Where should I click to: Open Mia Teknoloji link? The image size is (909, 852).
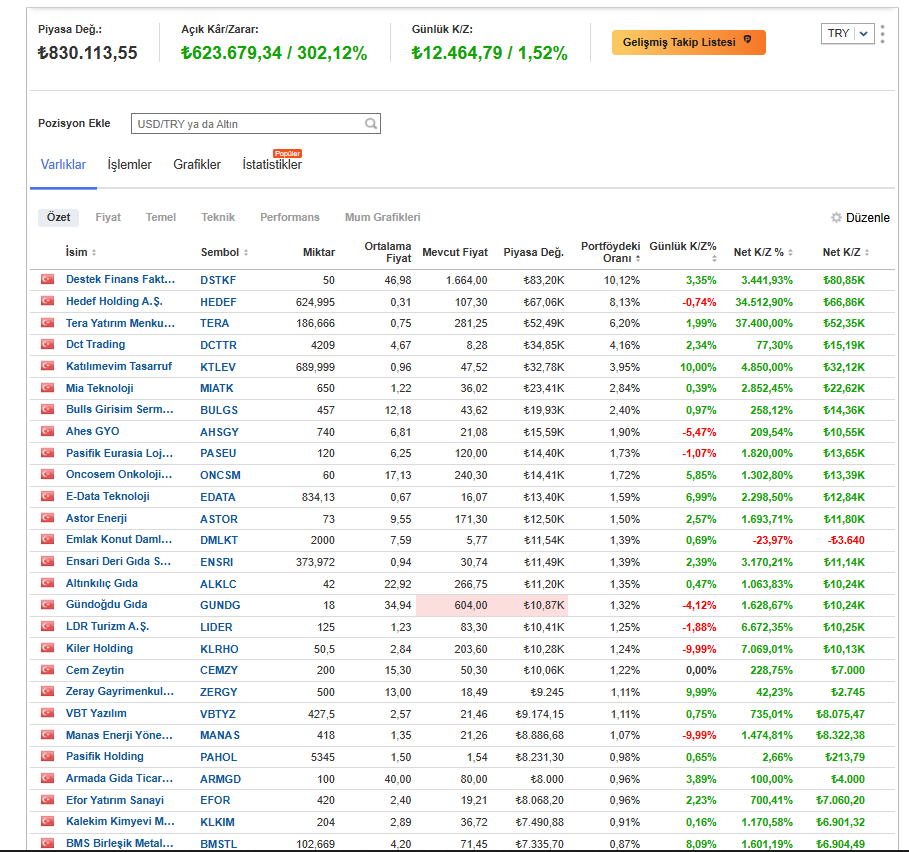click(99, 388)
